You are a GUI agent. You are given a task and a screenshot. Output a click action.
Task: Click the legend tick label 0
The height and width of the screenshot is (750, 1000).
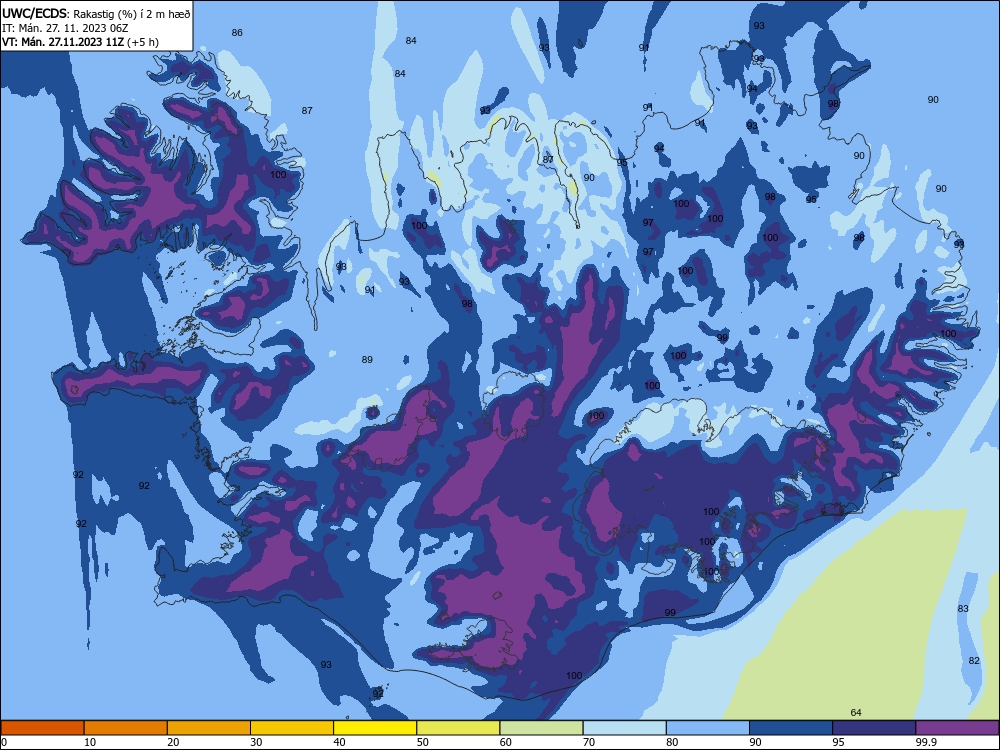click(x=4, y=742)
